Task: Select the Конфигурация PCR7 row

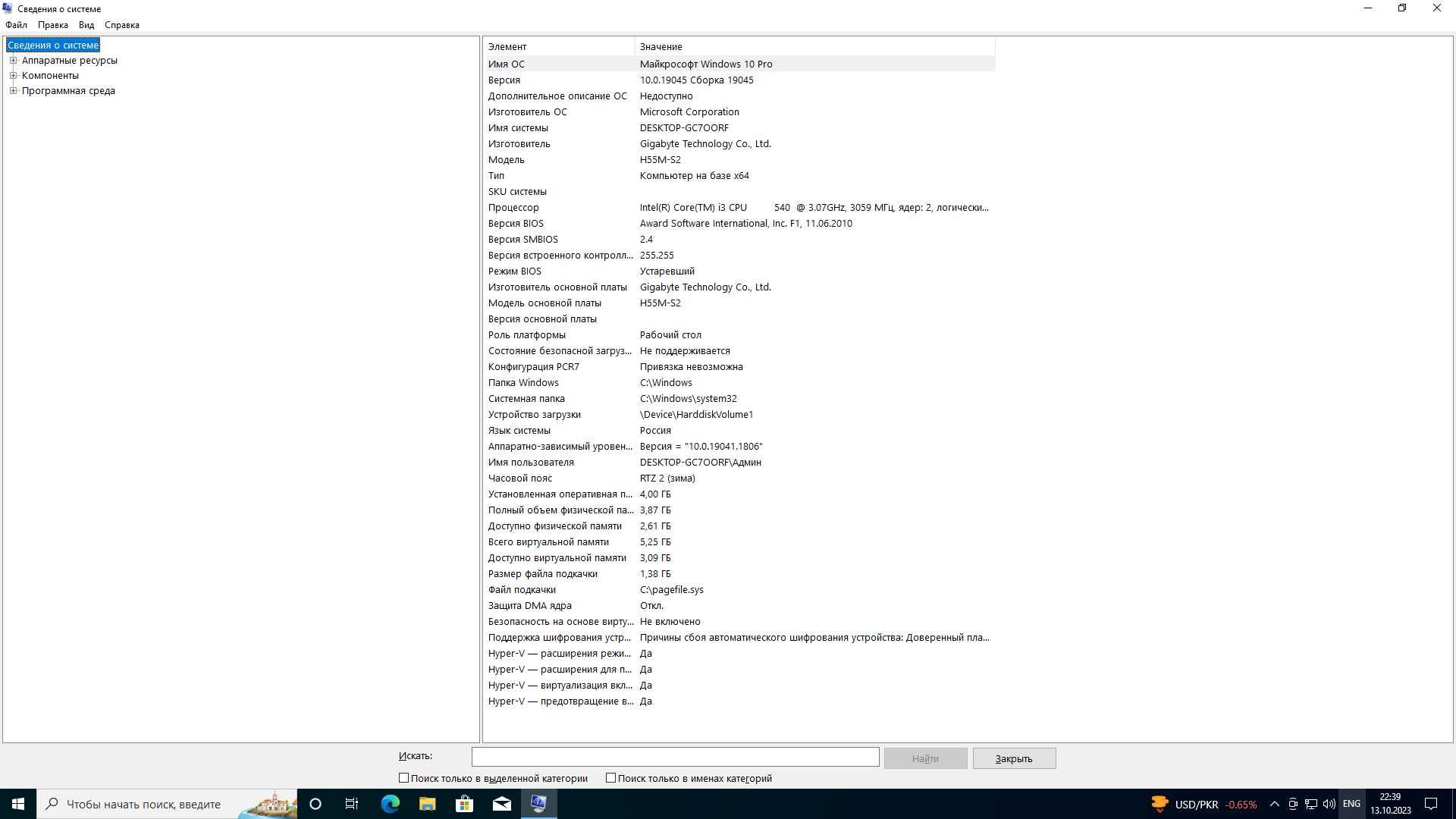Action: 739,367
